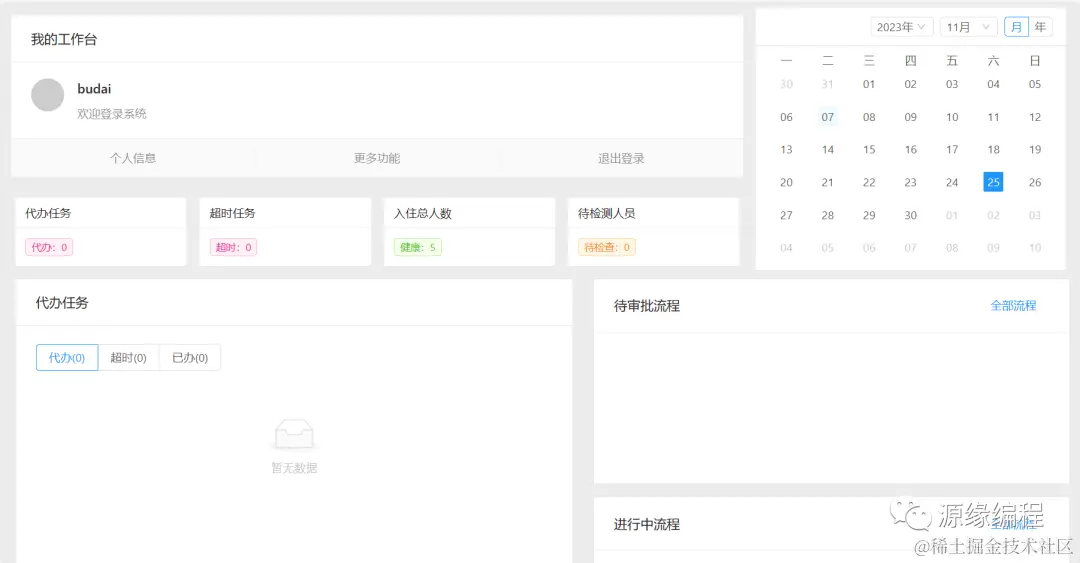The height and width of the screenshot is (563, 1080).
Task: Click the 代办: 0 pink tag
Action: [49, 247]
